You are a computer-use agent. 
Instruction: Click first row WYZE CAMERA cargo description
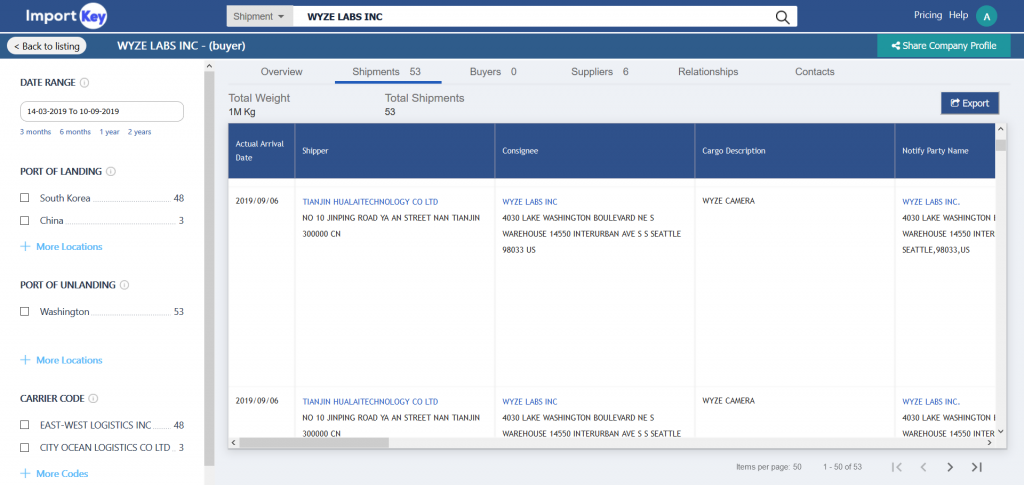click(728, 202)
